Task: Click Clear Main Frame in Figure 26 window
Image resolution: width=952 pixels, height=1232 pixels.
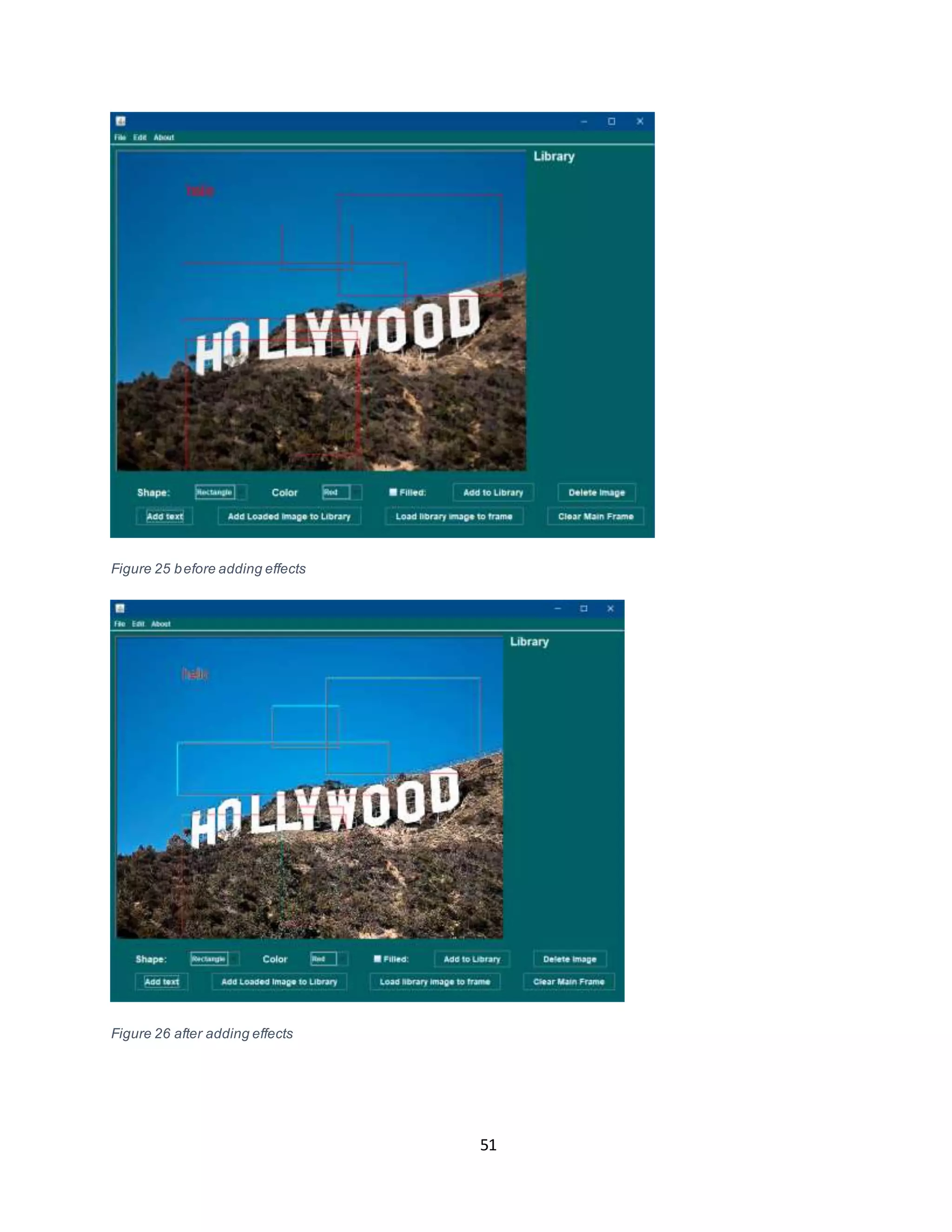Action: tap(569, 981)
